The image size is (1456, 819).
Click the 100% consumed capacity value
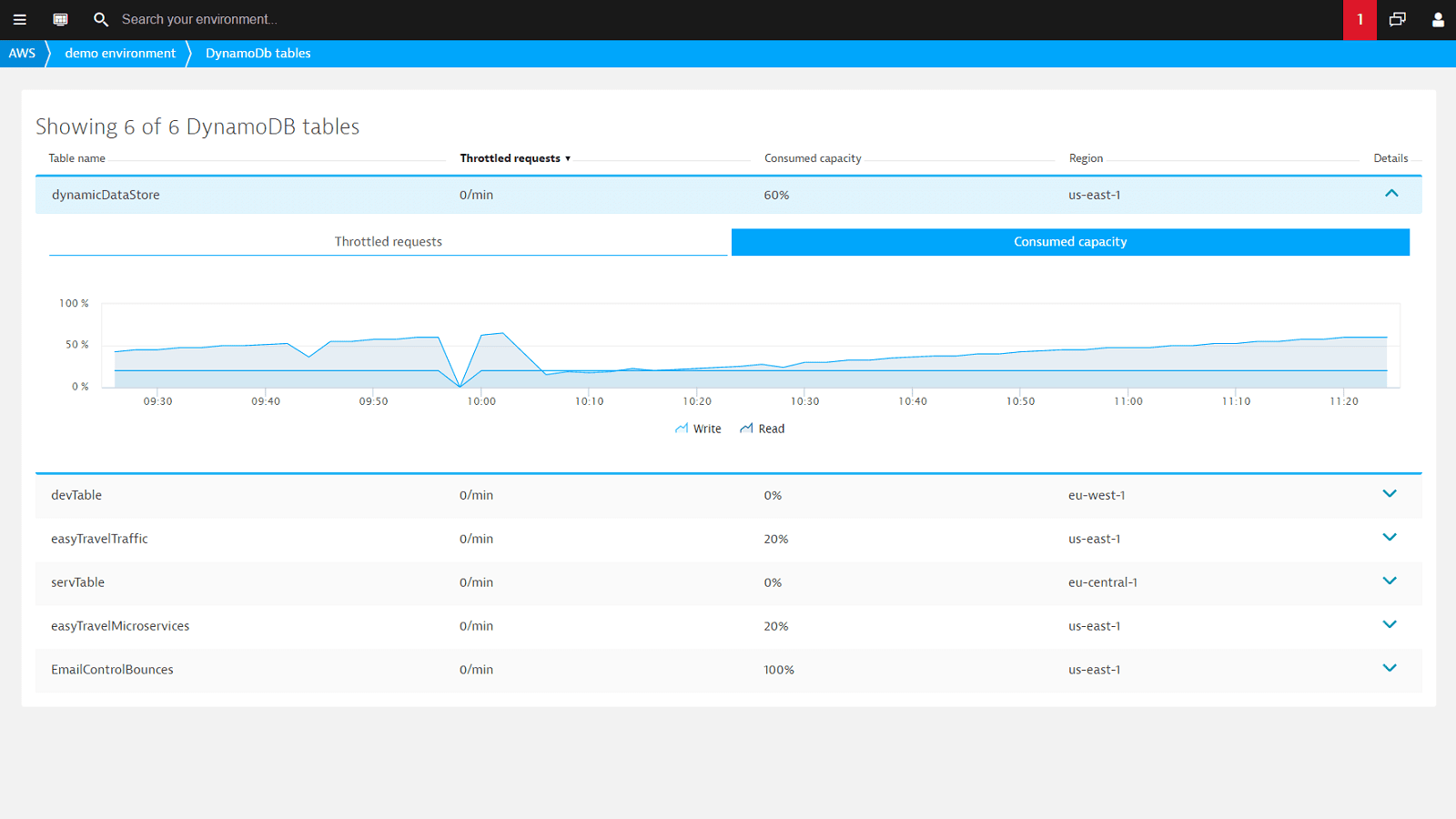tap(779, 670)
